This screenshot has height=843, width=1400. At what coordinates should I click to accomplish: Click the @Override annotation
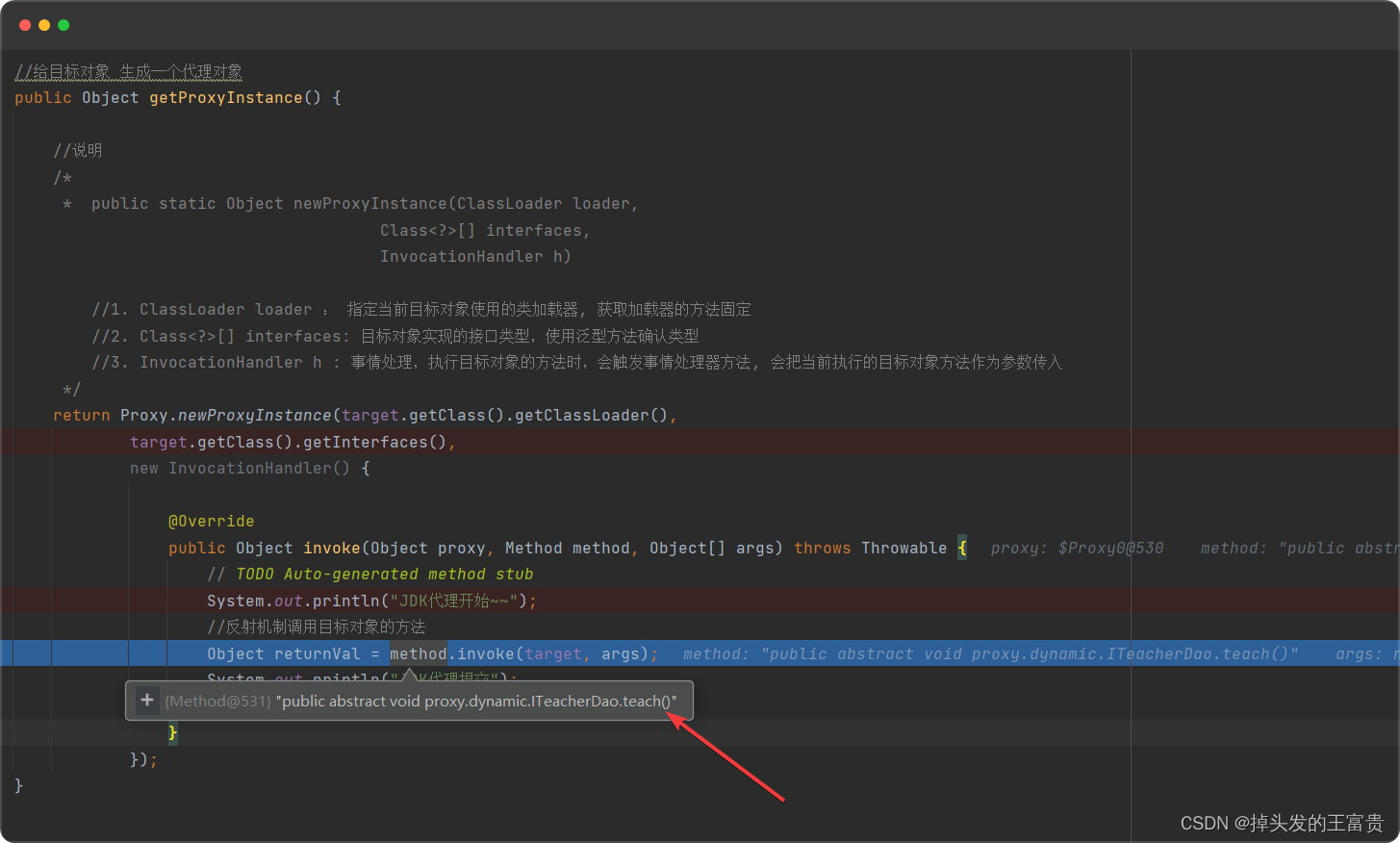tap(212, 521)
